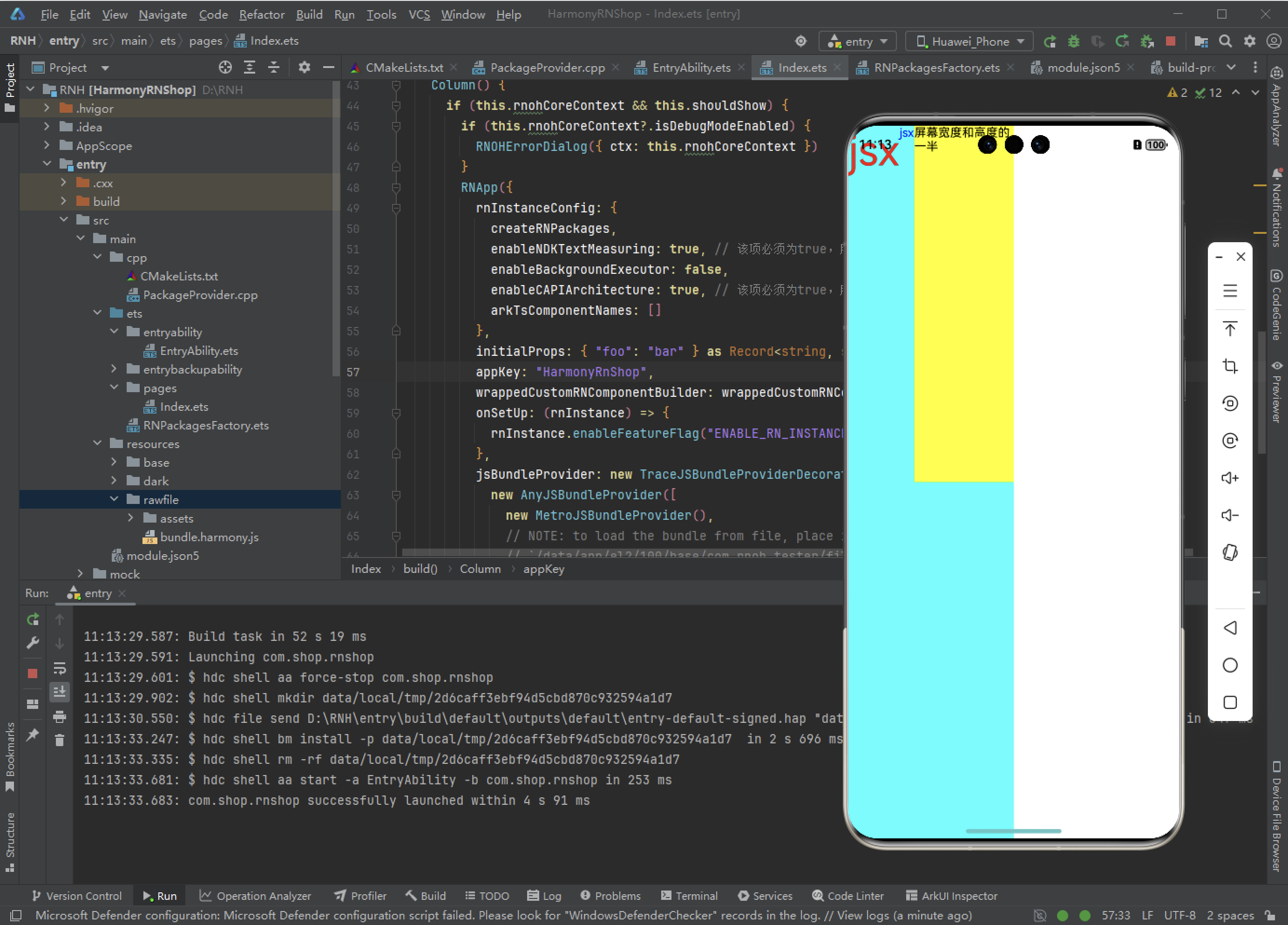This screenshot has width=1288, height=925.
Task: Click the emulator screenshot crop icon
Action: coord(1229,366)
